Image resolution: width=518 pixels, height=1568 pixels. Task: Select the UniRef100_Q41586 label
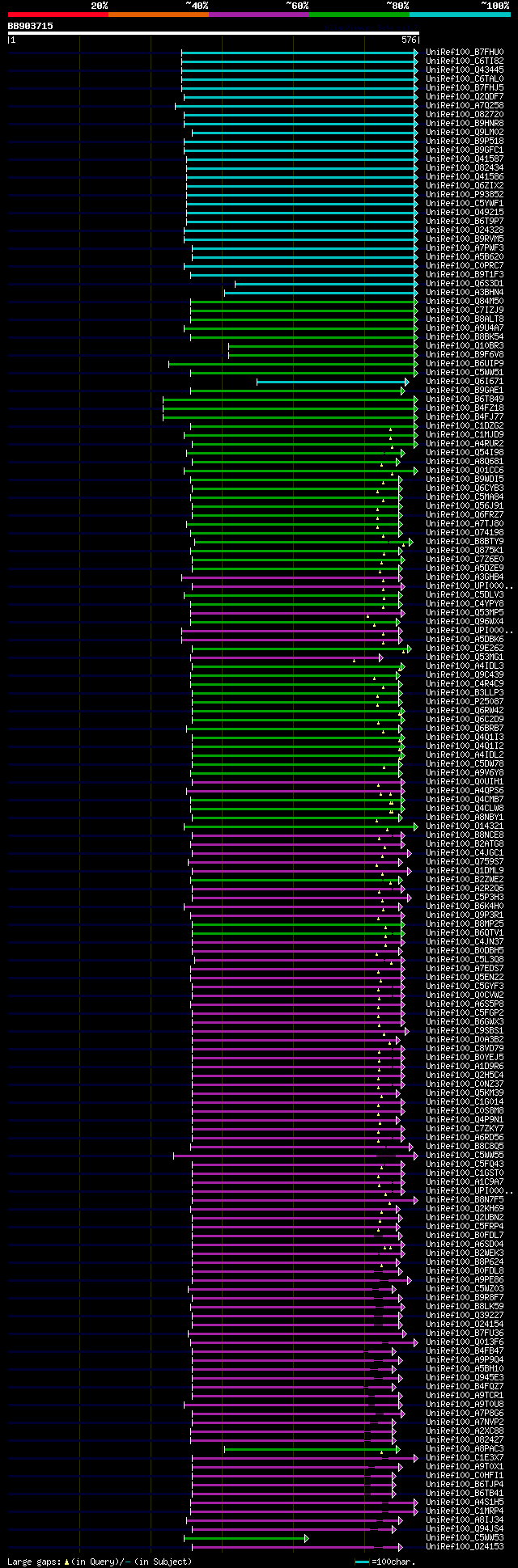tap(465, 177)
